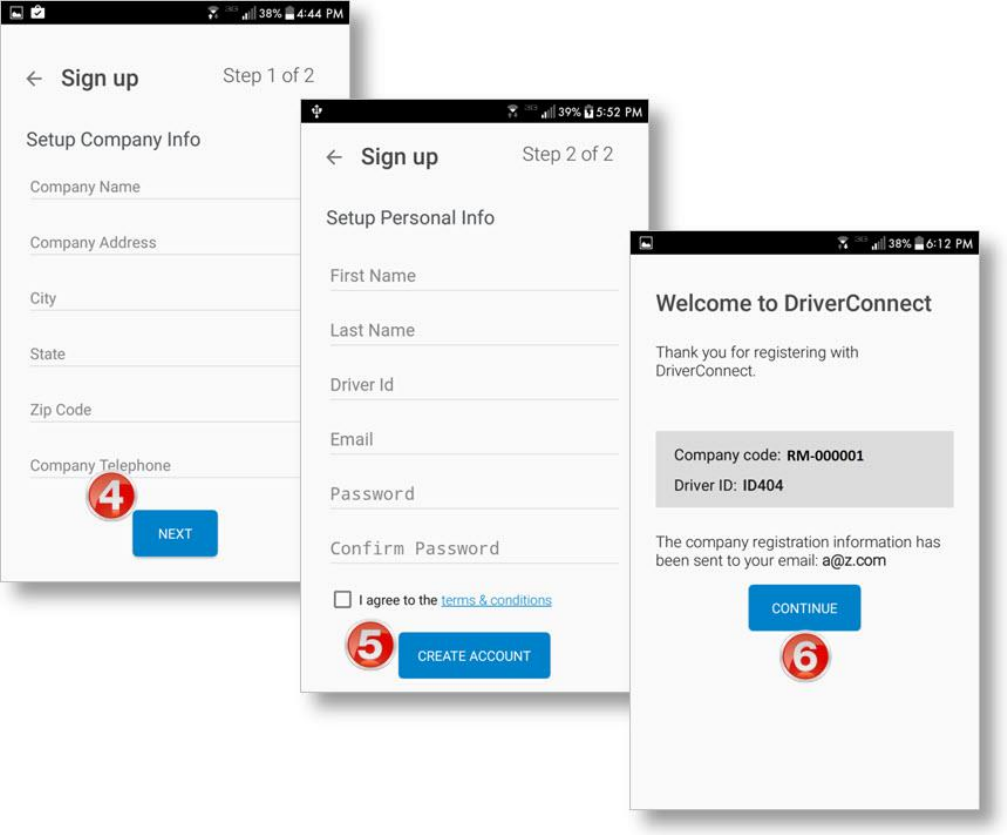
Task: Click the Step 1 of 2 label
Action: pos(268,76)
